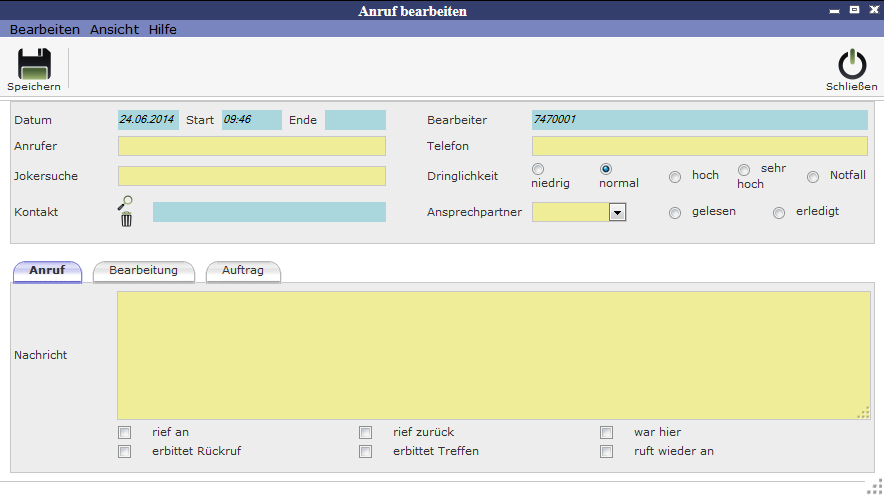Click the Anrufer input field

[x=251, y=147]
